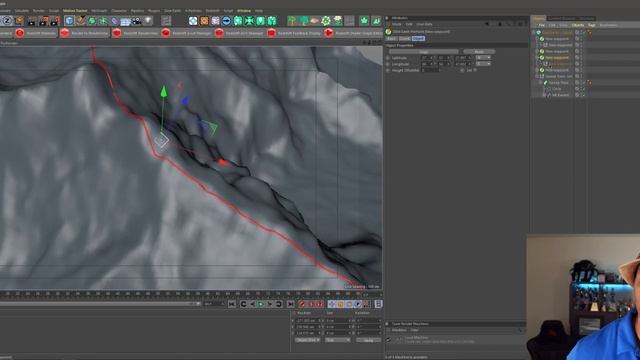This screenshot has width=640, height=360.
Task: Open Redshift Shader Graph Editor button
Action: coord(353,33)
